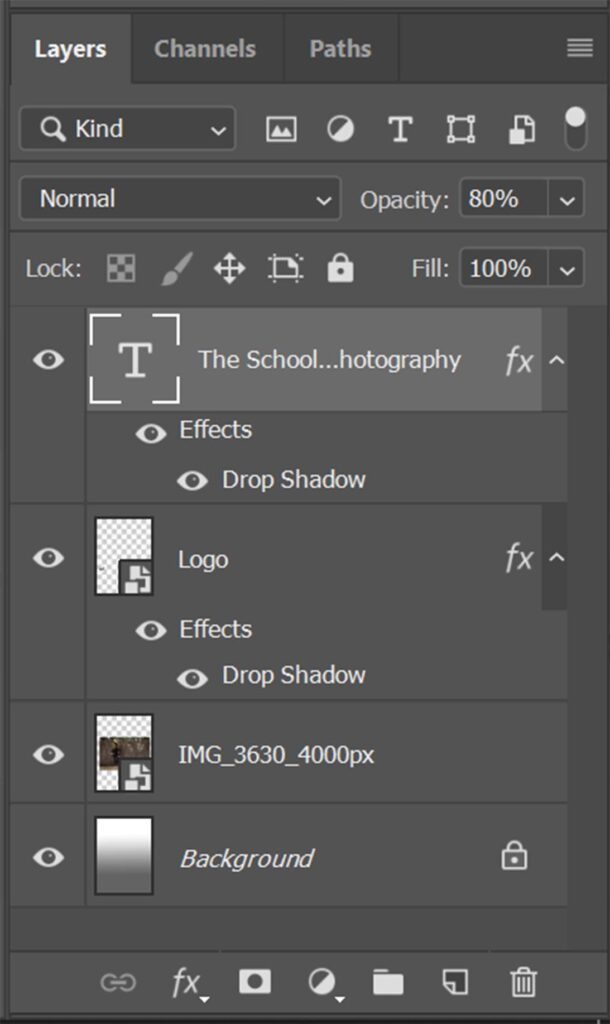Image resolution: width=610 pixels, height=1024 pixels.
Task: Click Drop Shadow under text layer
Action: (294, 480)
